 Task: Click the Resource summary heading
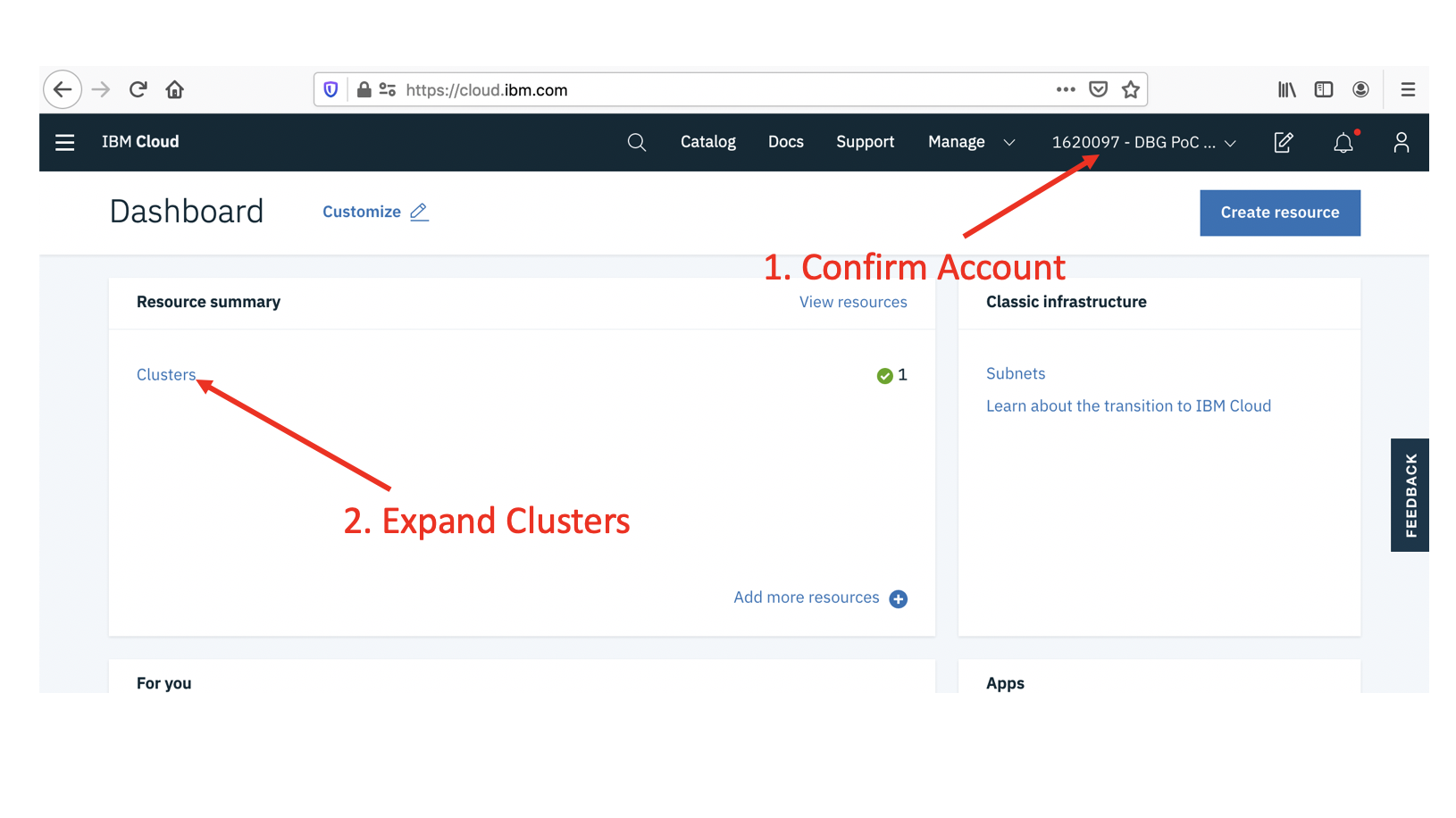tap(208, 302)
